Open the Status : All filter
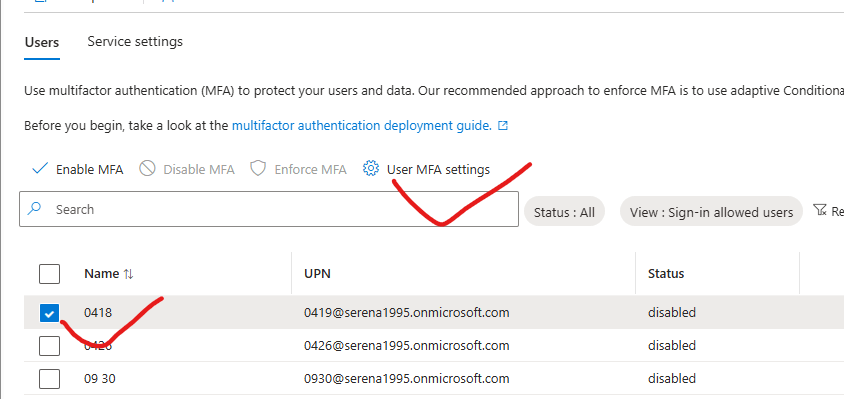Viewport: 844px width, 399px height. pos(564,212)
